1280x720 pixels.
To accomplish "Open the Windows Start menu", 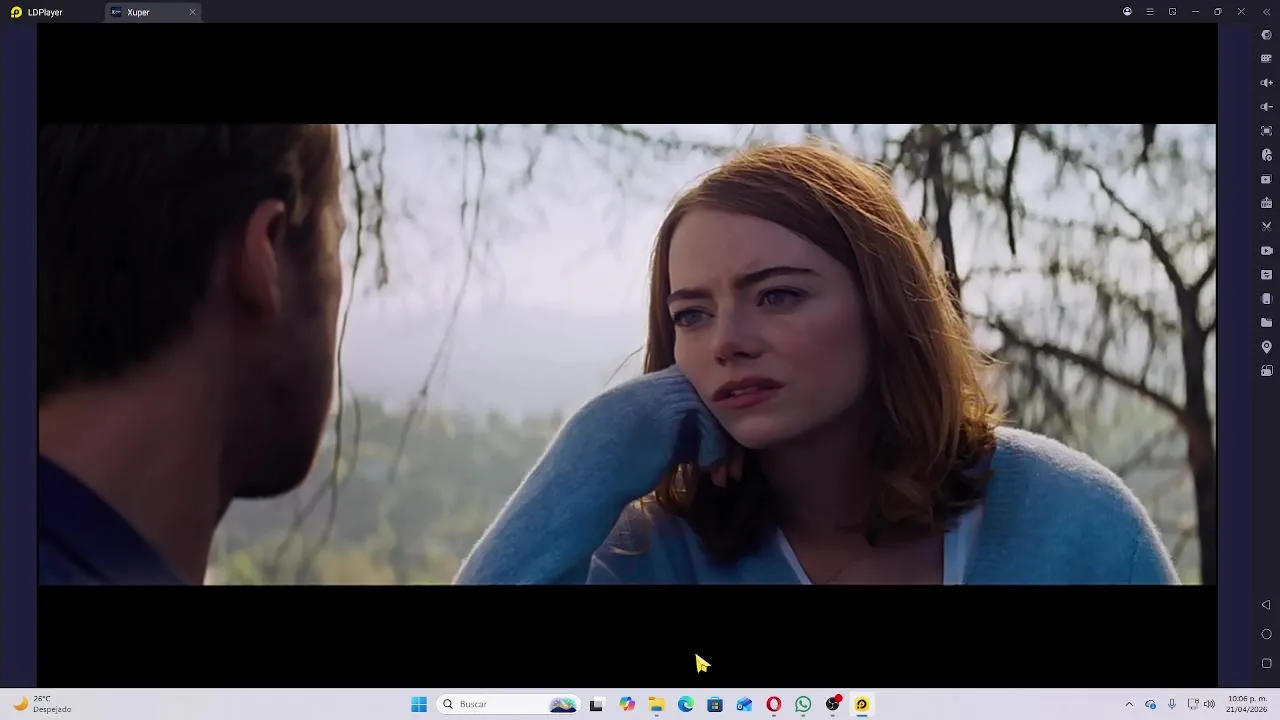I will tap(419, 704).
